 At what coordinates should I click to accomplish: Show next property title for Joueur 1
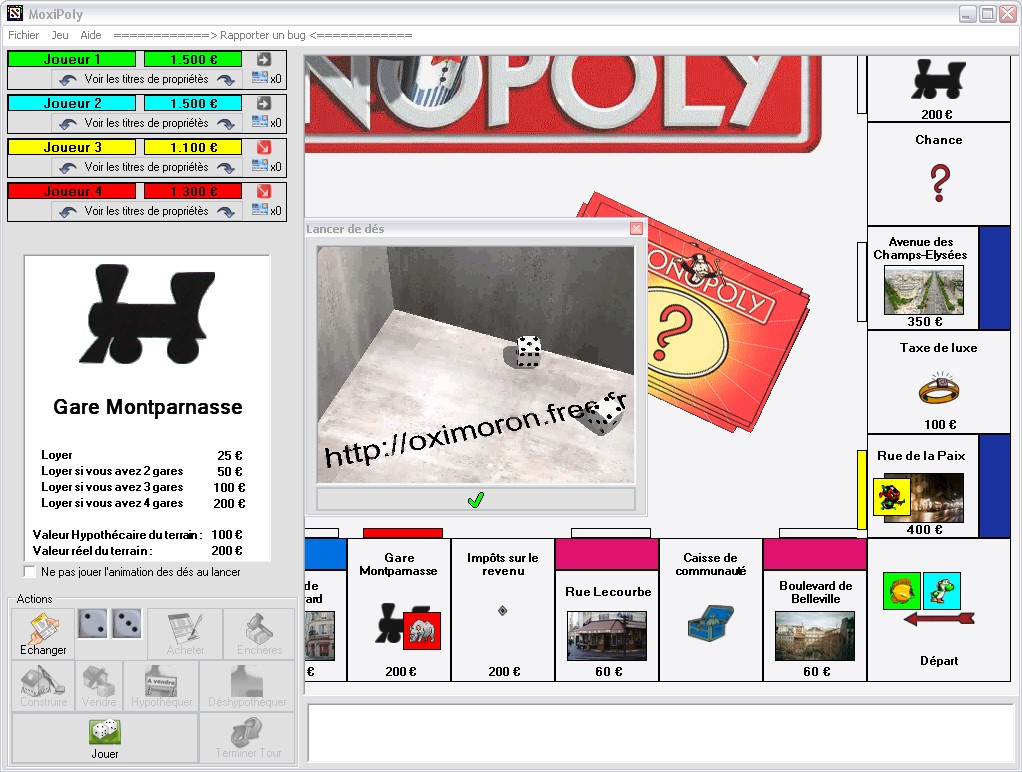click(226, 80)
